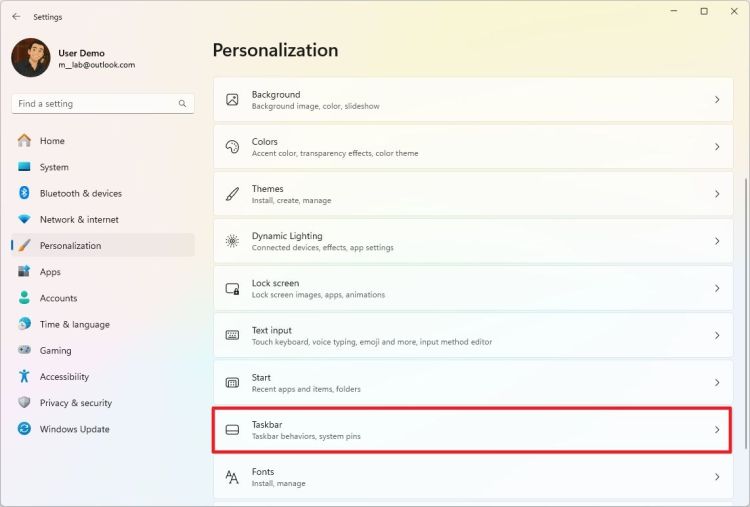750x507 pixels.
Task: Click the Text input keyboard icon
Action: coord(232,335)
